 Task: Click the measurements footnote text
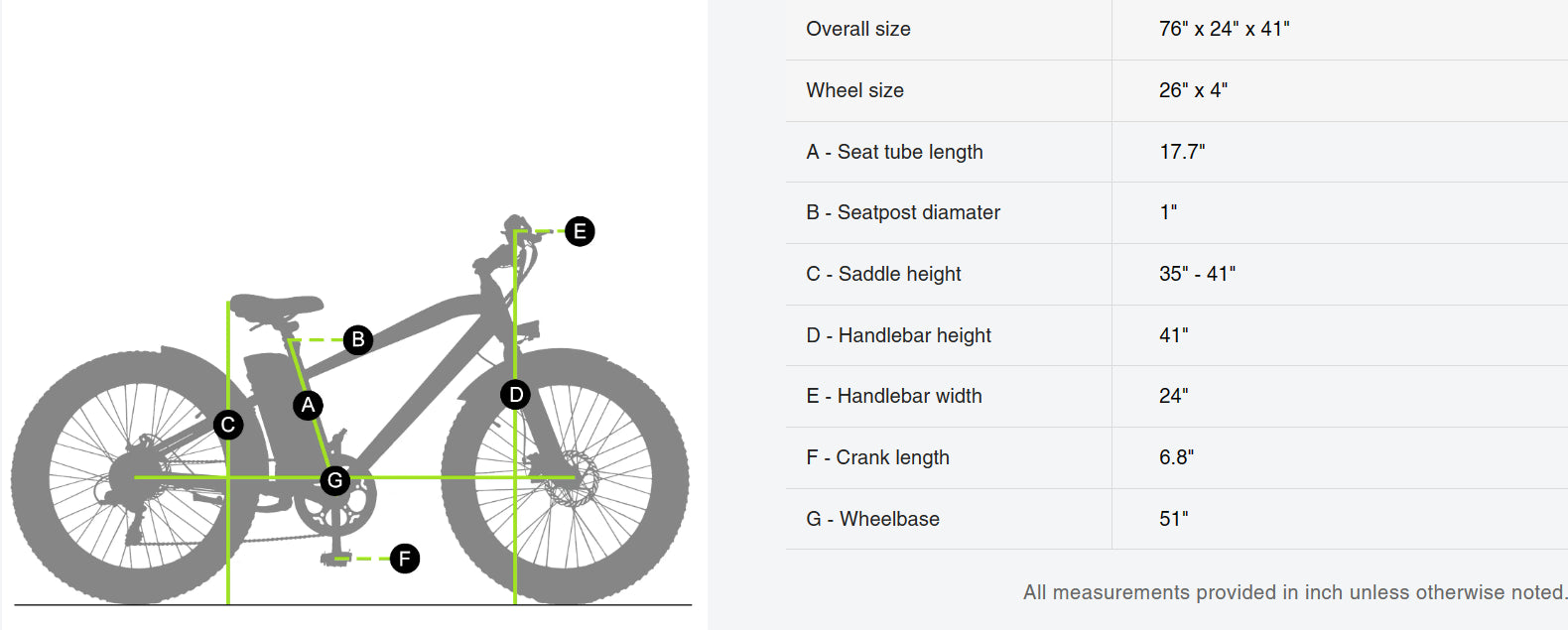tap(1294, 592)
